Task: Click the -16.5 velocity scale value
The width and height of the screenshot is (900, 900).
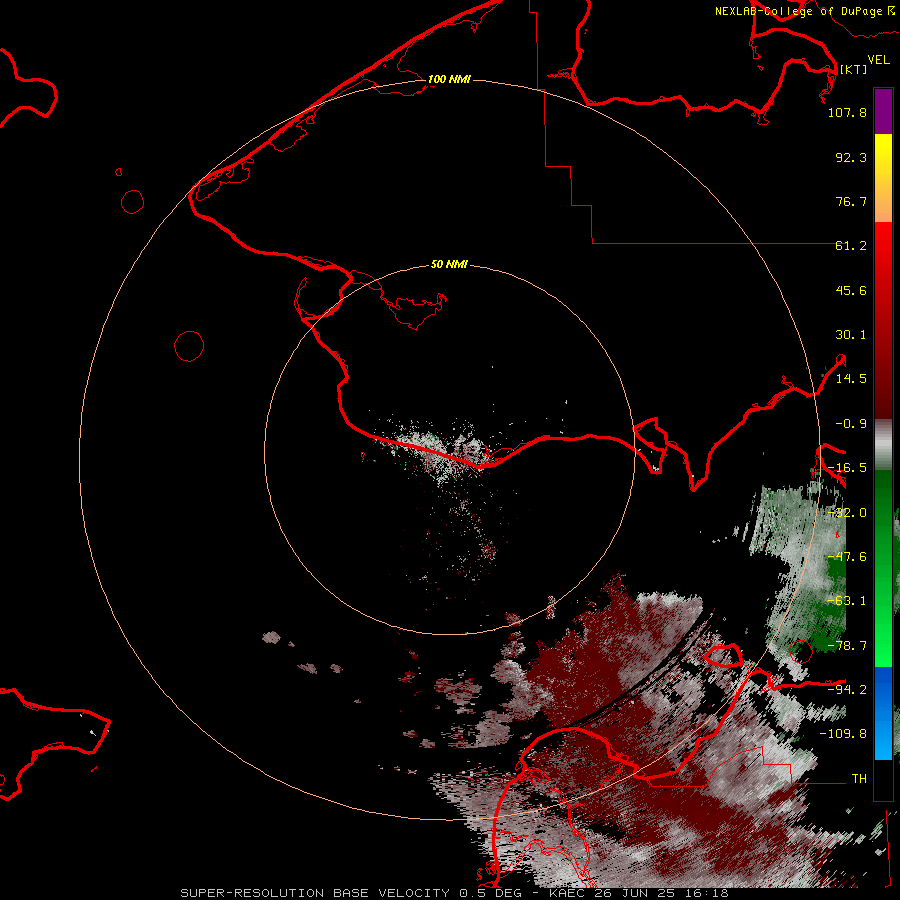Action: pyautogui.click(x=847, y=468)
